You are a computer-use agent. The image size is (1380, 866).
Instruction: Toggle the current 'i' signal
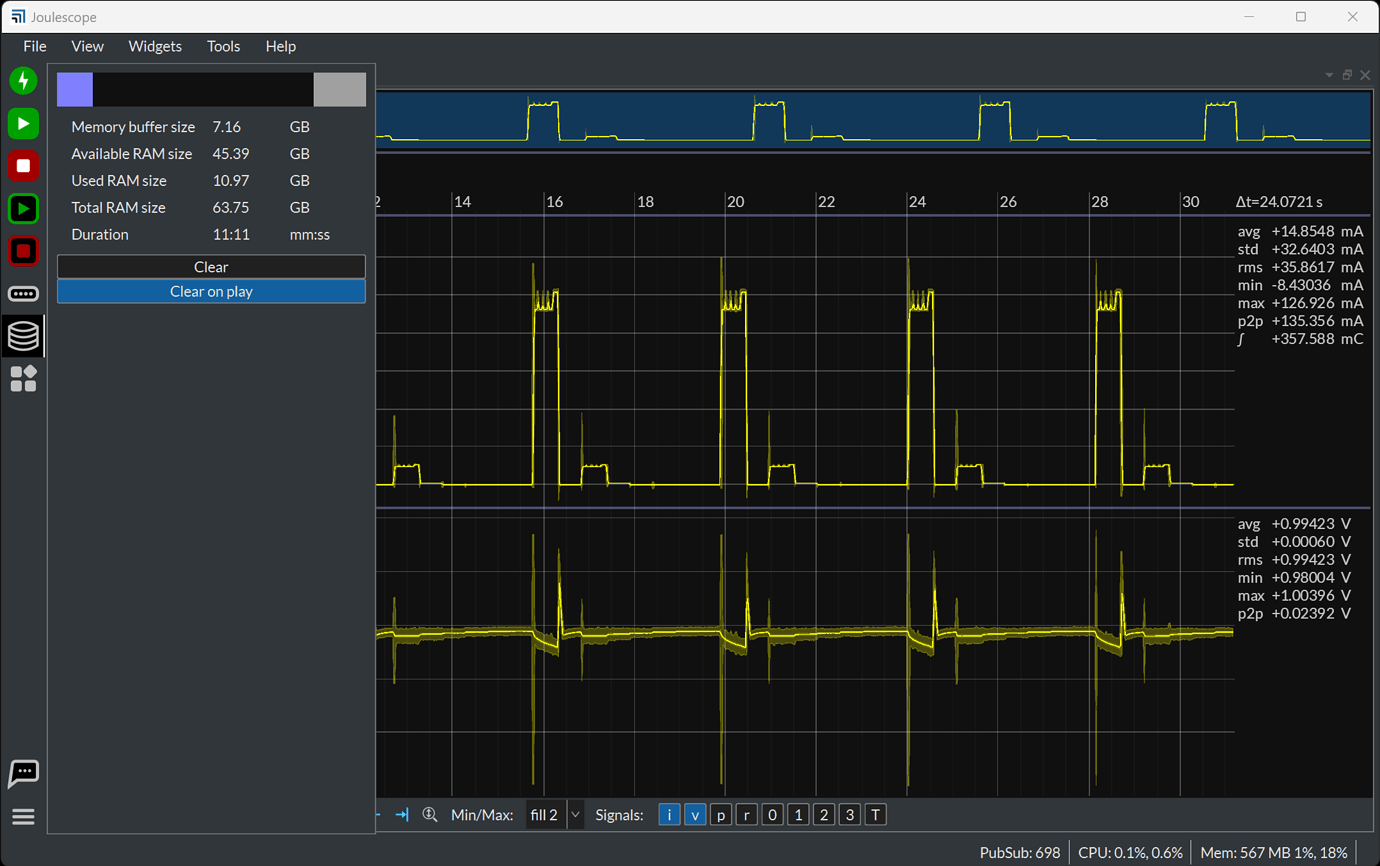[669, 815]
